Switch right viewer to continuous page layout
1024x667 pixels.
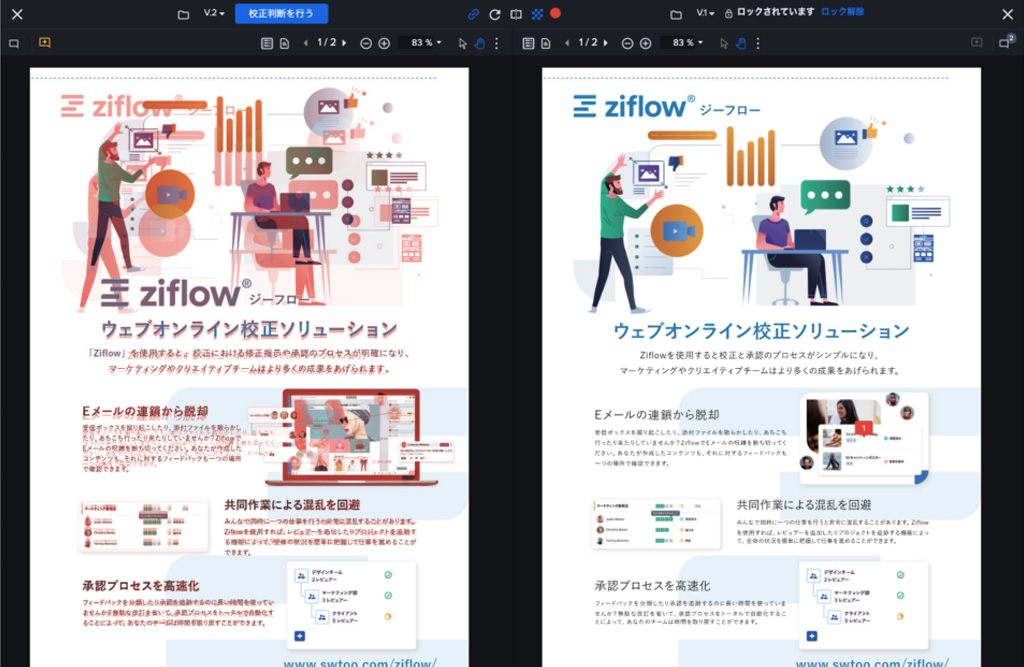click(x=528, y=44)
